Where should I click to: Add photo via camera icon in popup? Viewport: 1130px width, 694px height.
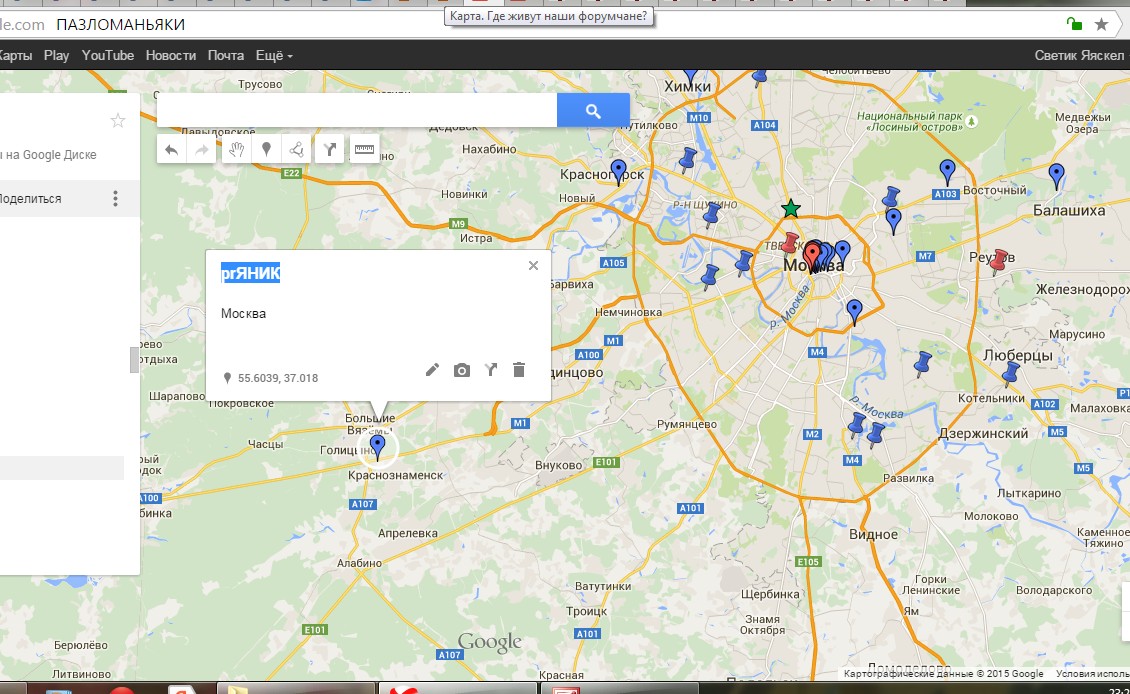461,370
